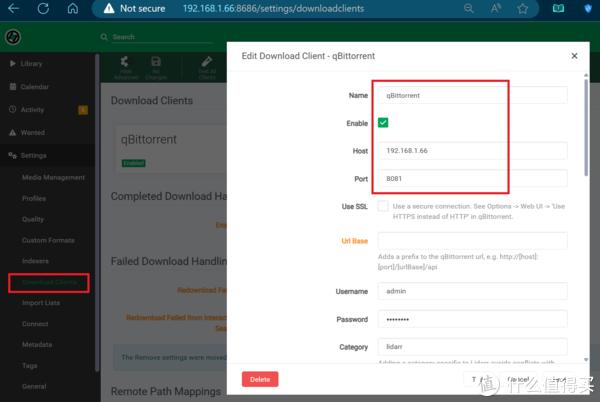Click the Url Base input field

point(472,241)
